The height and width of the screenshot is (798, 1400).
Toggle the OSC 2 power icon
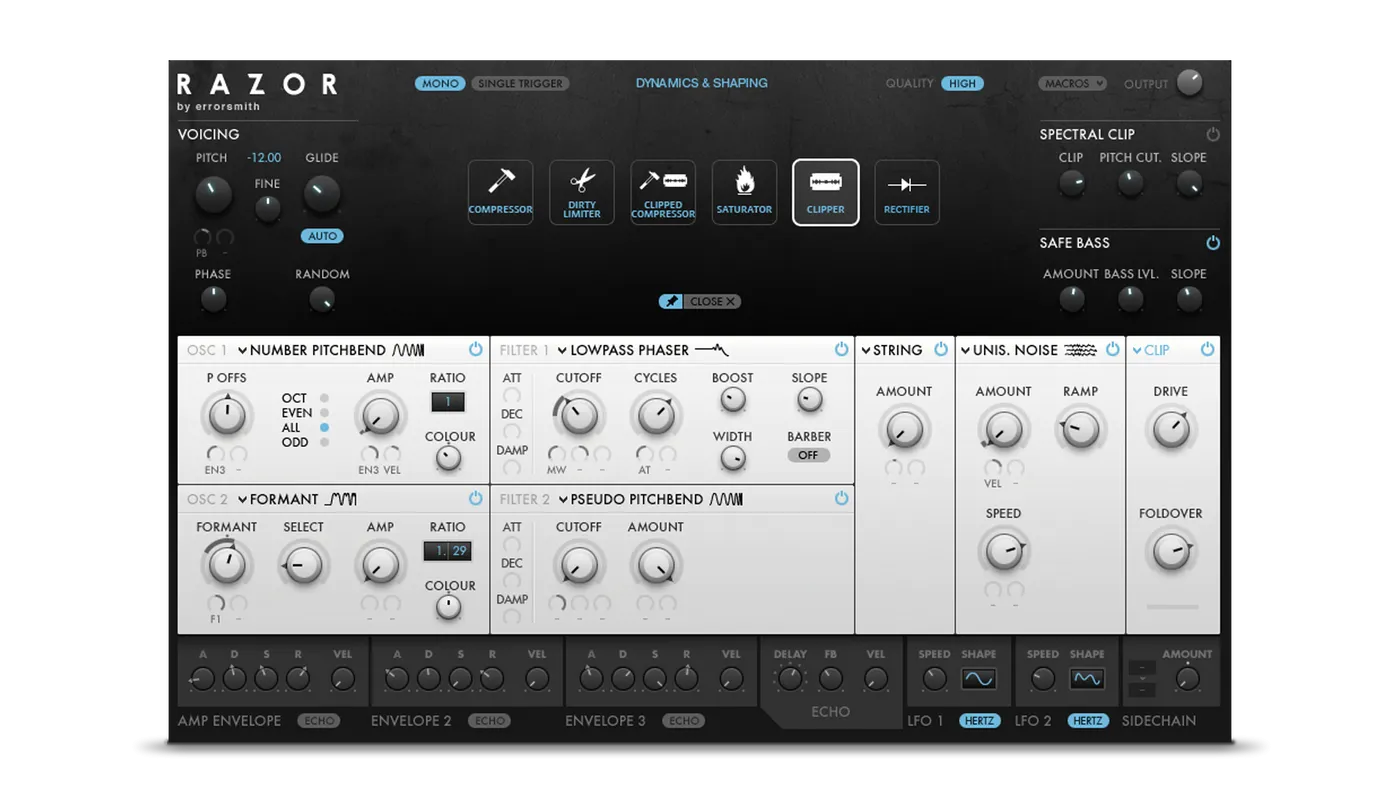[475, 499]
